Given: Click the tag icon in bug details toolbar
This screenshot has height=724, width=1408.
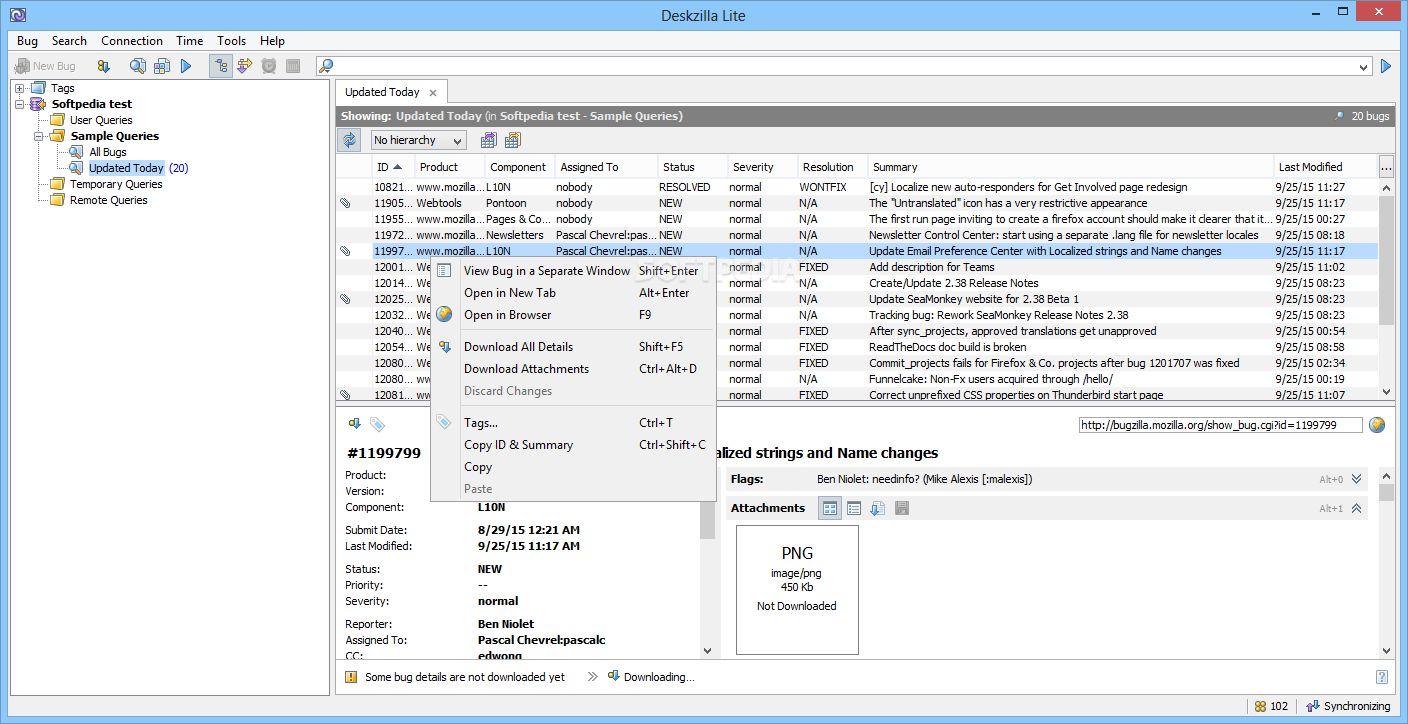Looking at the screenshot, I should coord(377,425).
